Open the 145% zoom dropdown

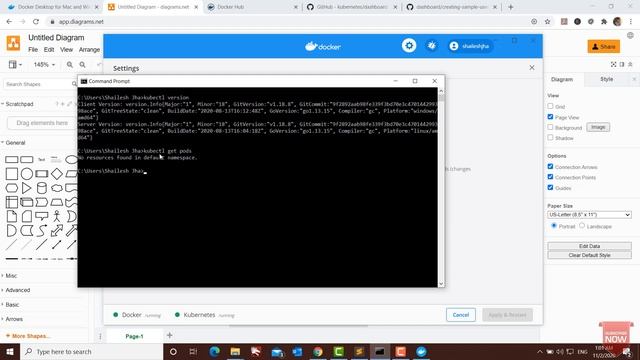point(44,64)
